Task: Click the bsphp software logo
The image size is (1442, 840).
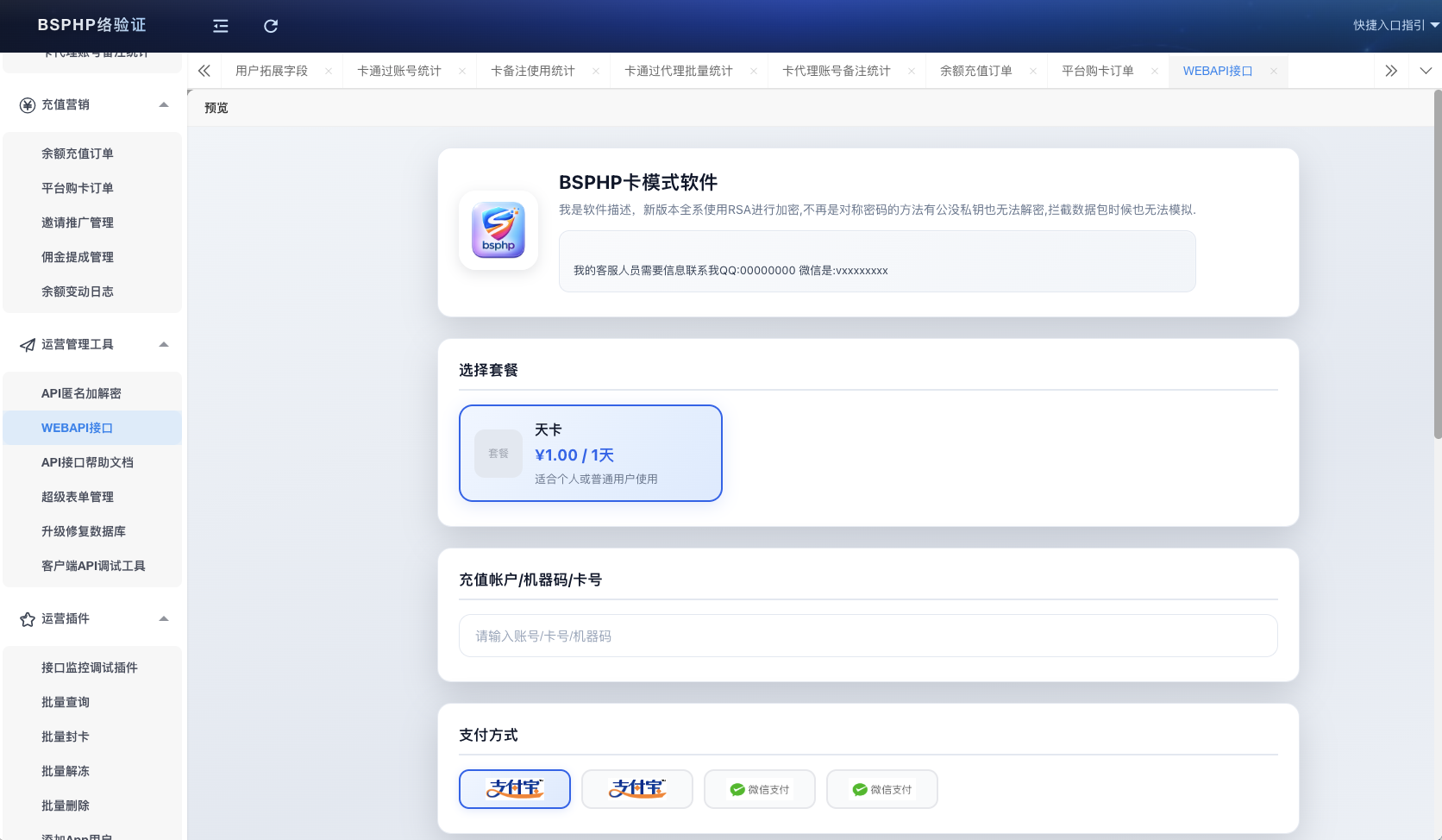Action: [498, 230]
